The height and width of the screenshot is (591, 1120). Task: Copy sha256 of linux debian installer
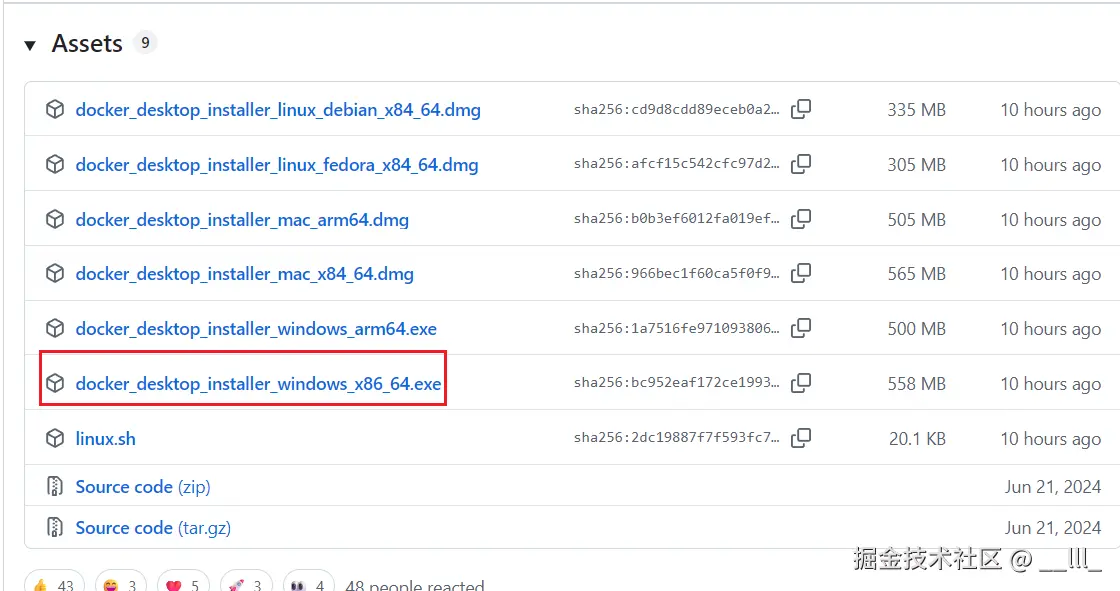click(801, 109)
